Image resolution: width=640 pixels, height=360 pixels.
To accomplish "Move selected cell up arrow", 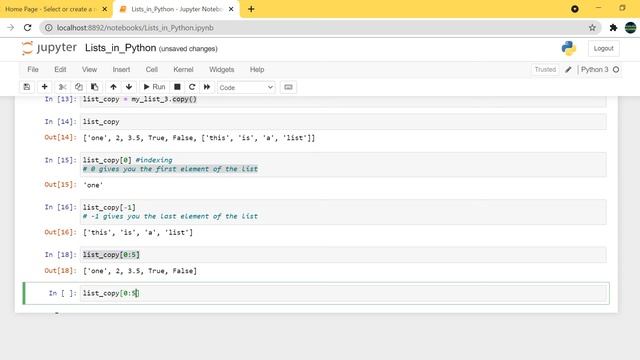I will (x=113, y=87).
